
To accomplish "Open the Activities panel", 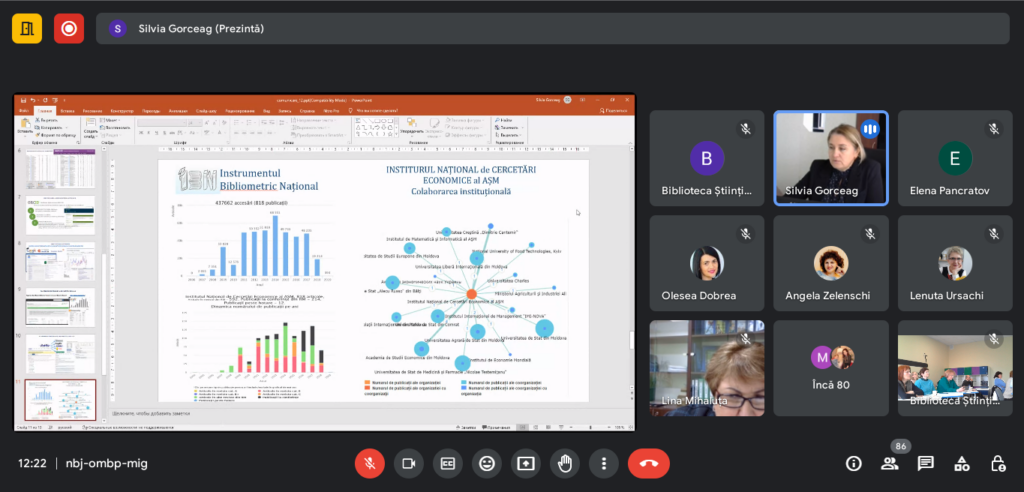I will point(961,463).
